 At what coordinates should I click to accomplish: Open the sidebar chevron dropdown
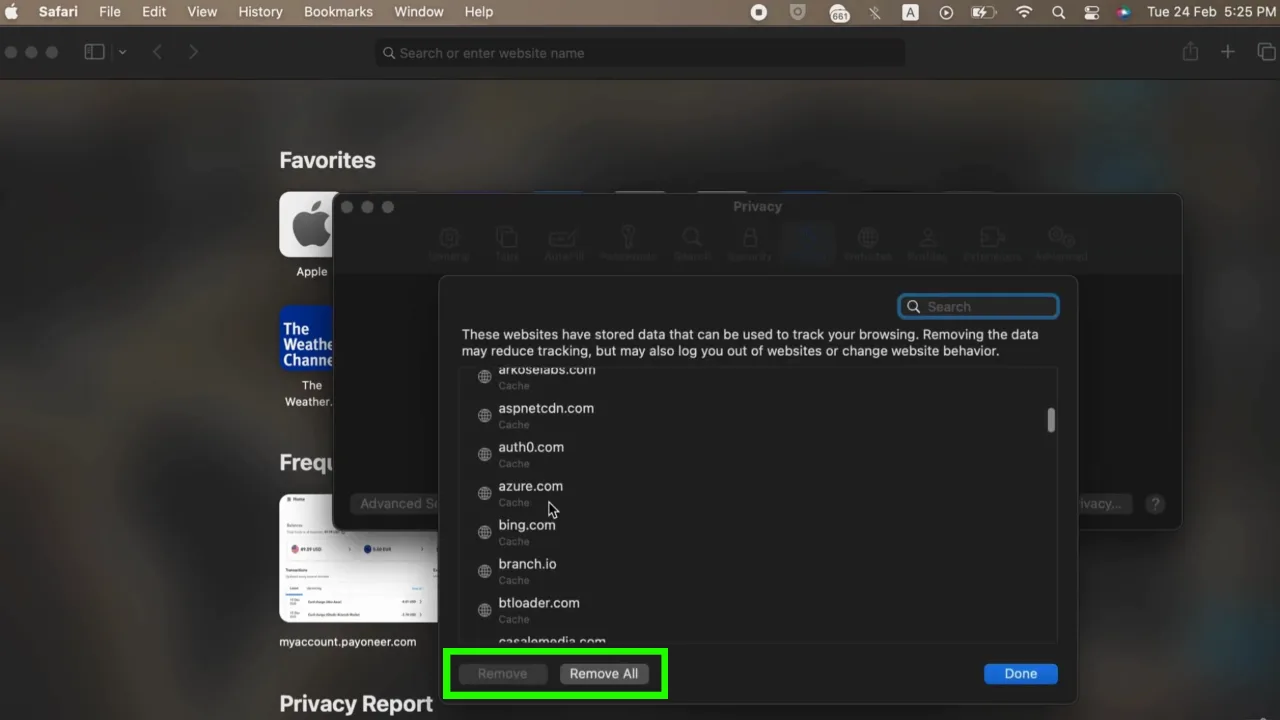point(122,52)
